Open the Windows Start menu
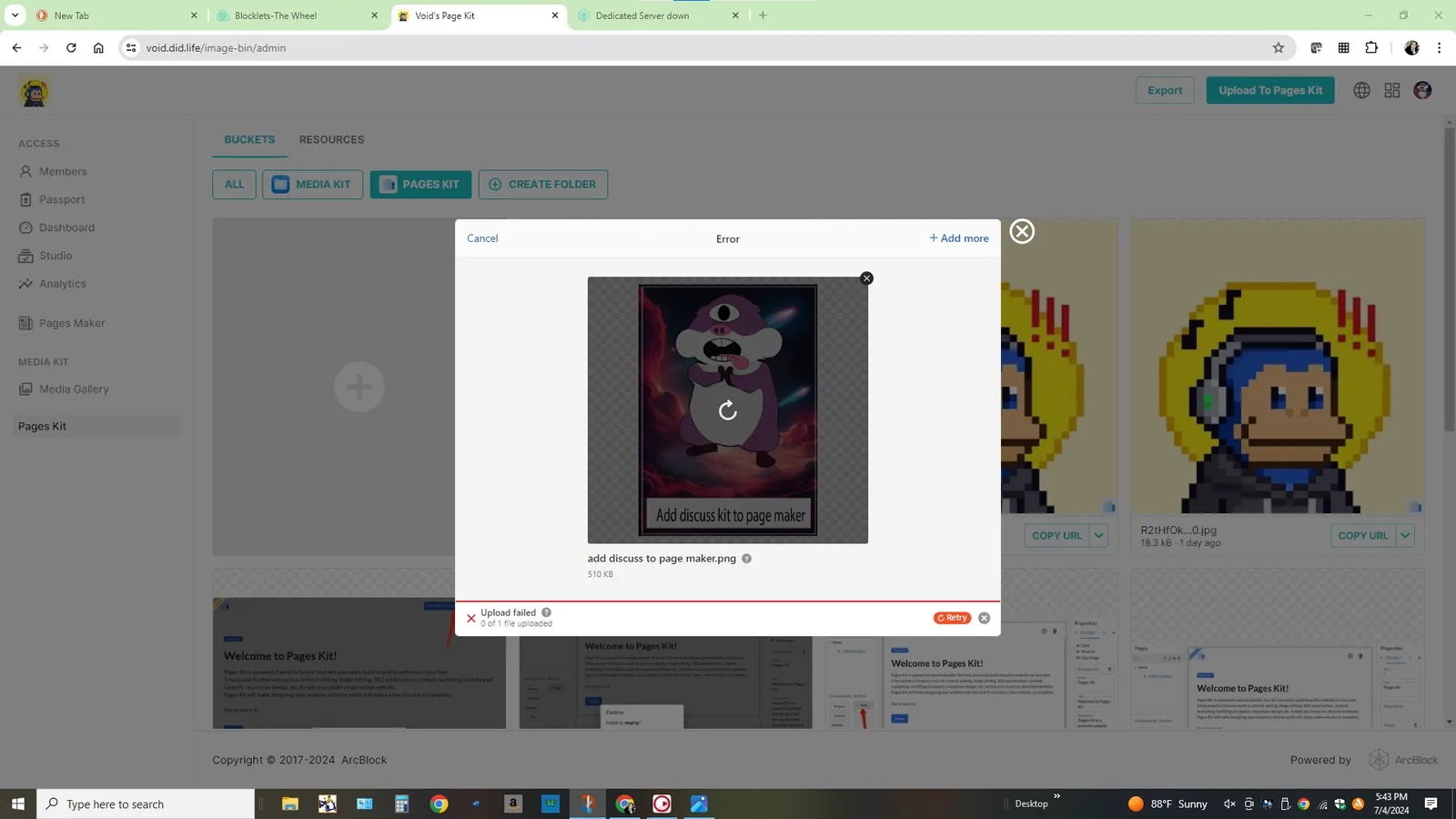Viewport: 1456px width, 819px height. click(17, 804)
